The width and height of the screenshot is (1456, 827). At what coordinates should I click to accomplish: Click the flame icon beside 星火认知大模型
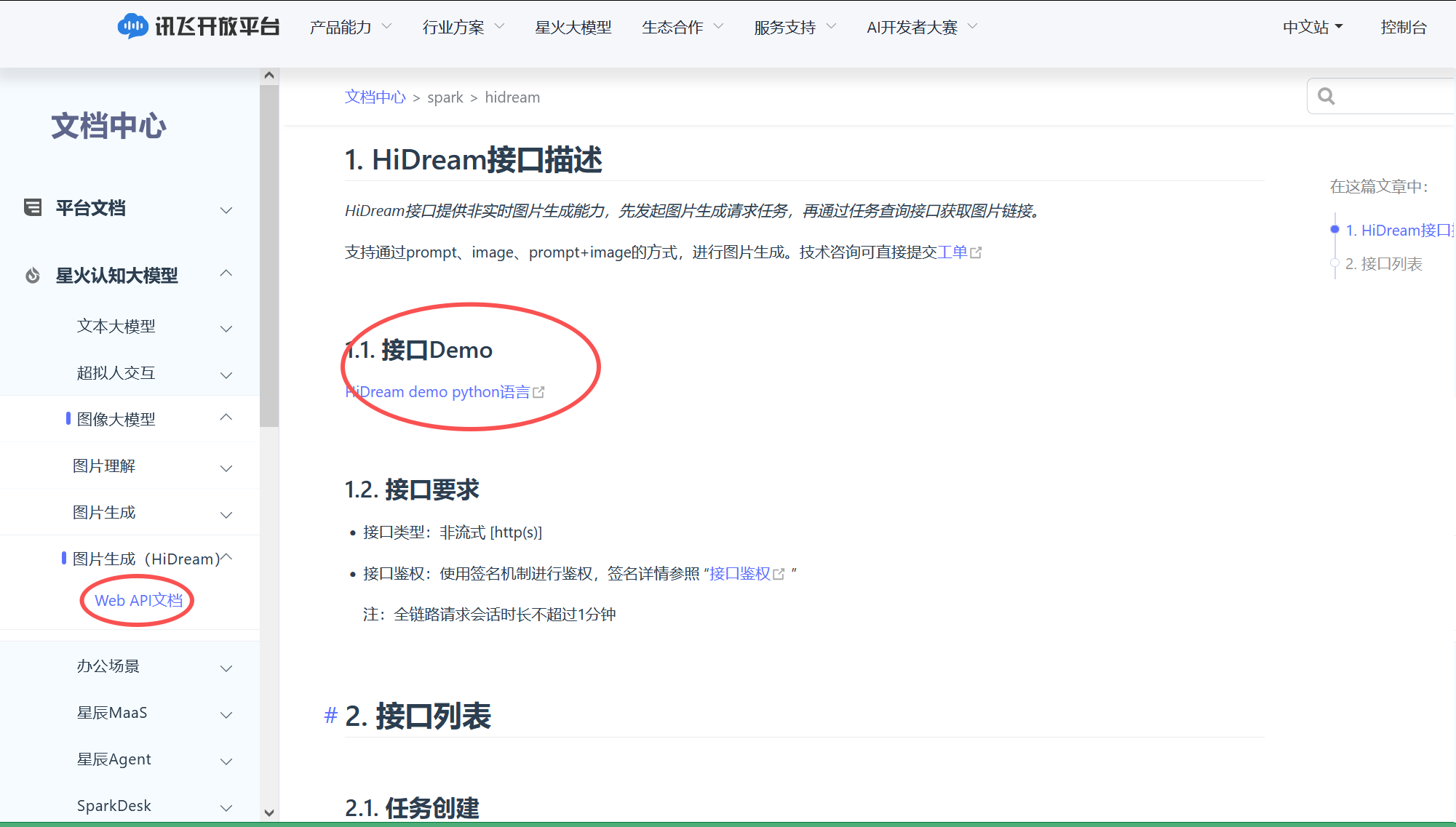(x=31, y=276)
